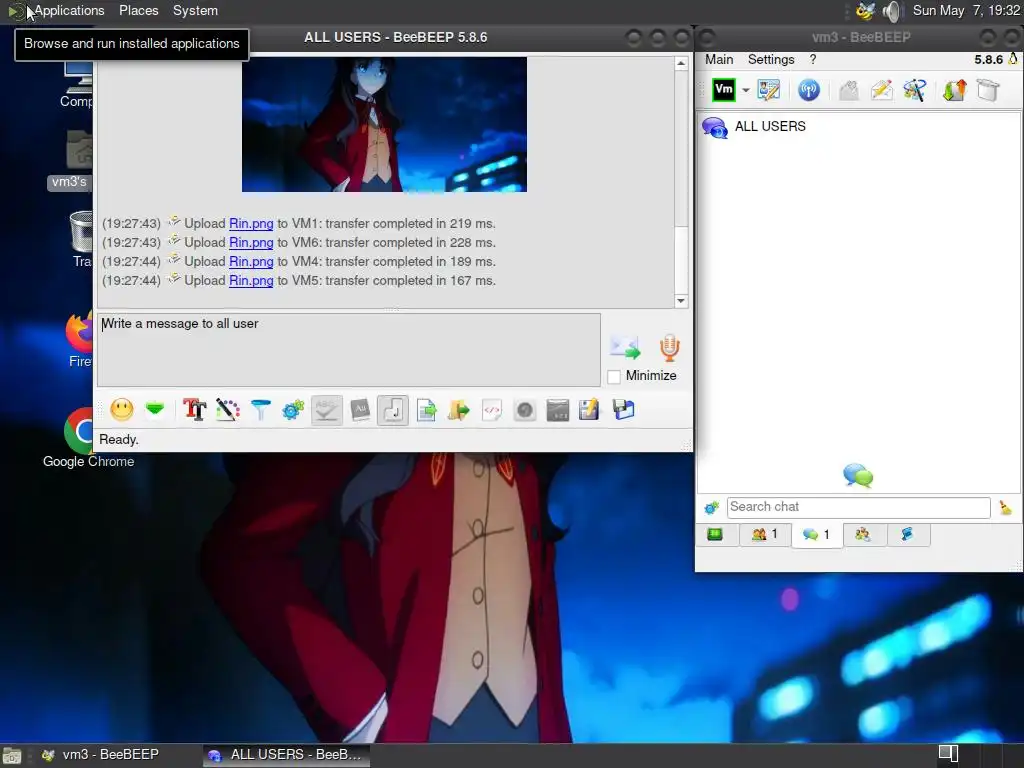Click the blue green chat bubbles icon
Image resolution: width=1024 pixels, height=768 pixels.
[x=858, y=475]
